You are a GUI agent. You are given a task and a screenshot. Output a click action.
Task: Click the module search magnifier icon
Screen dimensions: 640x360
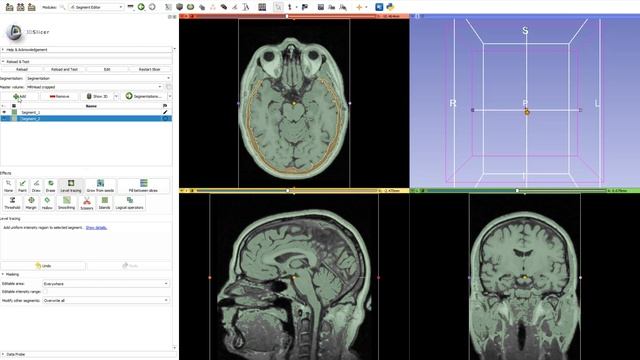coord(62,7)
